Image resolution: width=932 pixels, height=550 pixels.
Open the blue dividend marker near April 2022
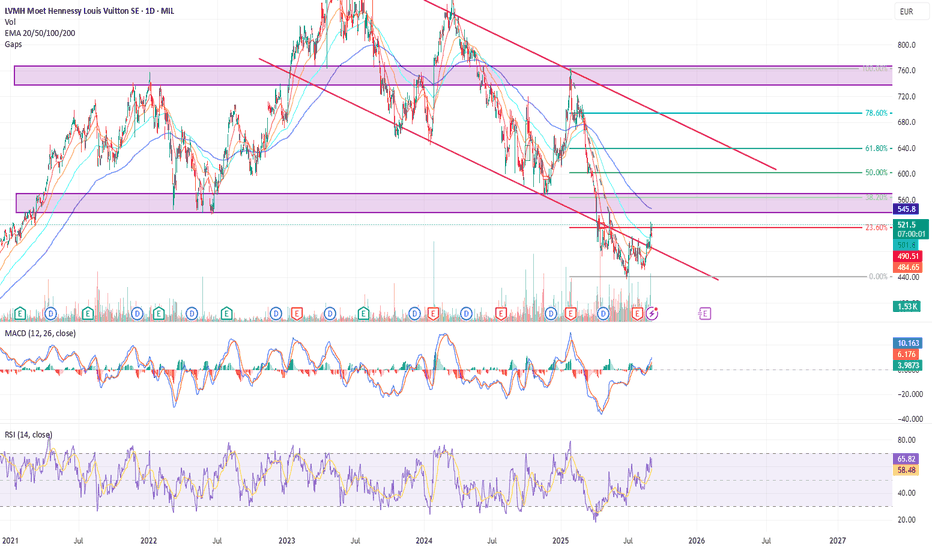(x=191, y=313)
